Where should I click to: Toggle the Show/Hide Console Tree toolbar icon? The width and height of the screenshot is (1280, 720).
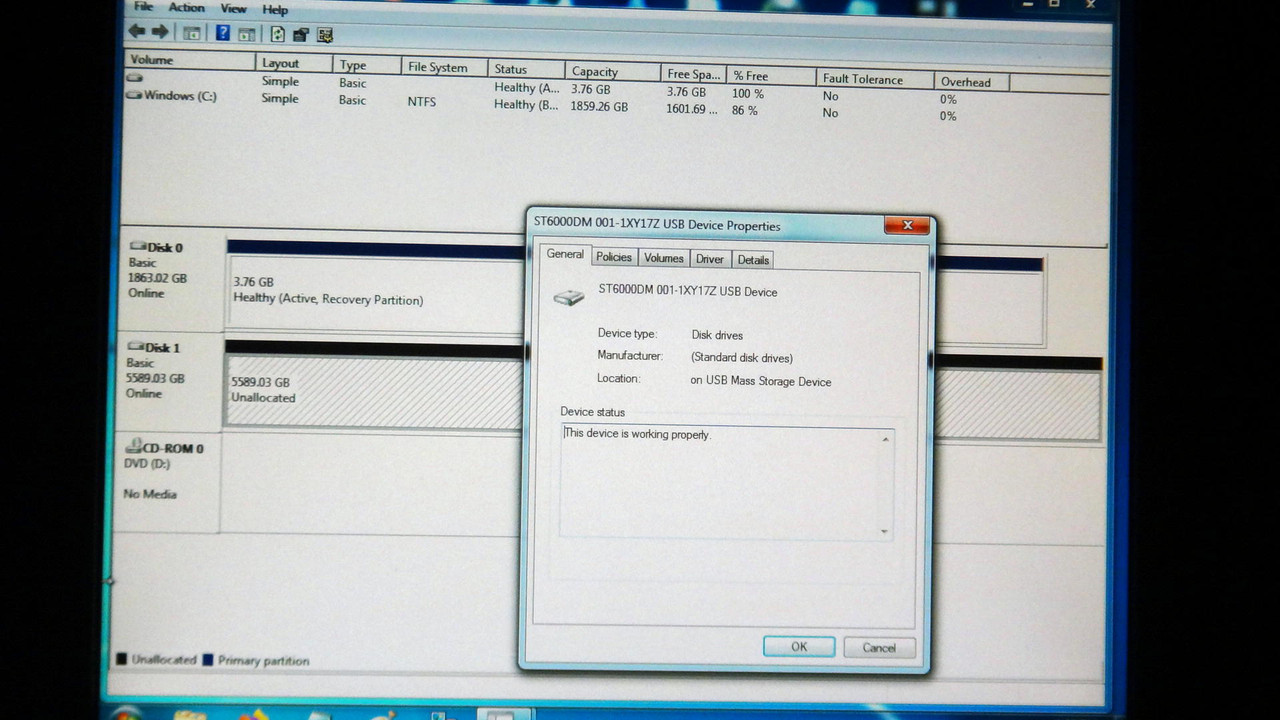192,33
